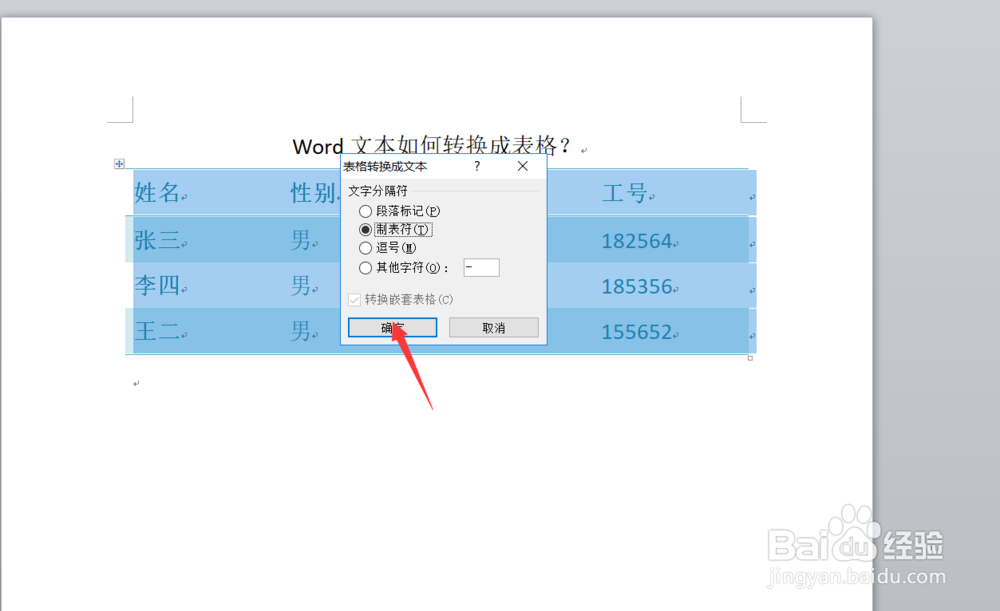
Task: Toggle the 转换嵌套表格 checkbox
Action: pos(354,297)
